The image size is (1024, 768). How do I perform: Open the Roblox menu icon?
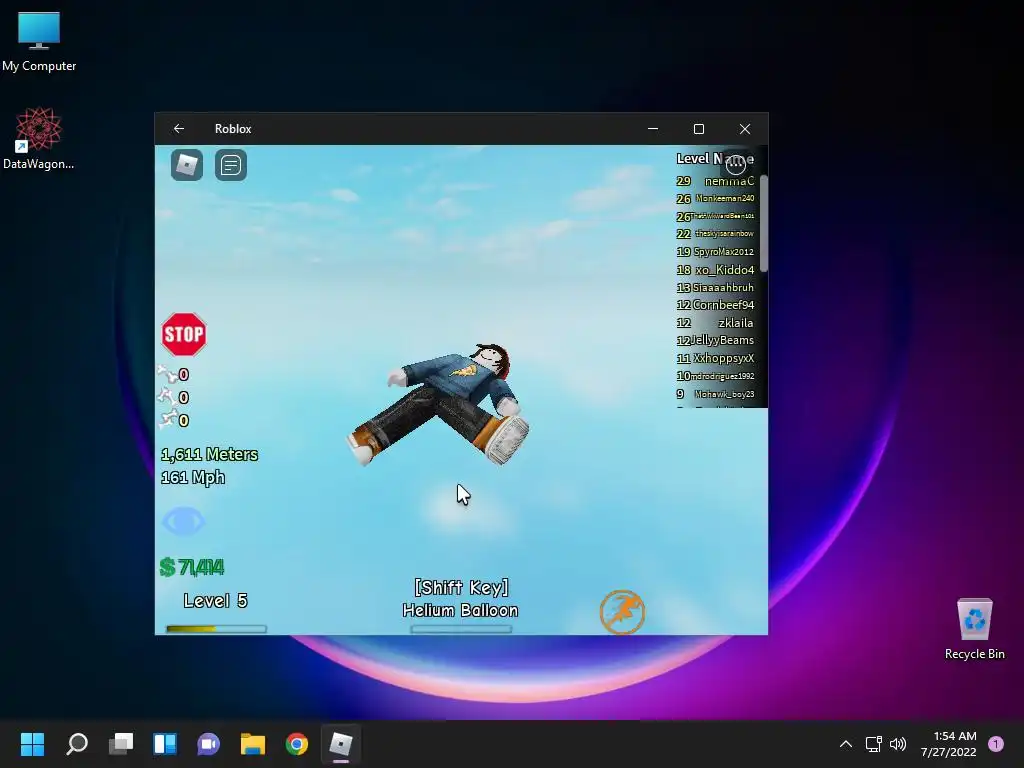coord(187,165)
